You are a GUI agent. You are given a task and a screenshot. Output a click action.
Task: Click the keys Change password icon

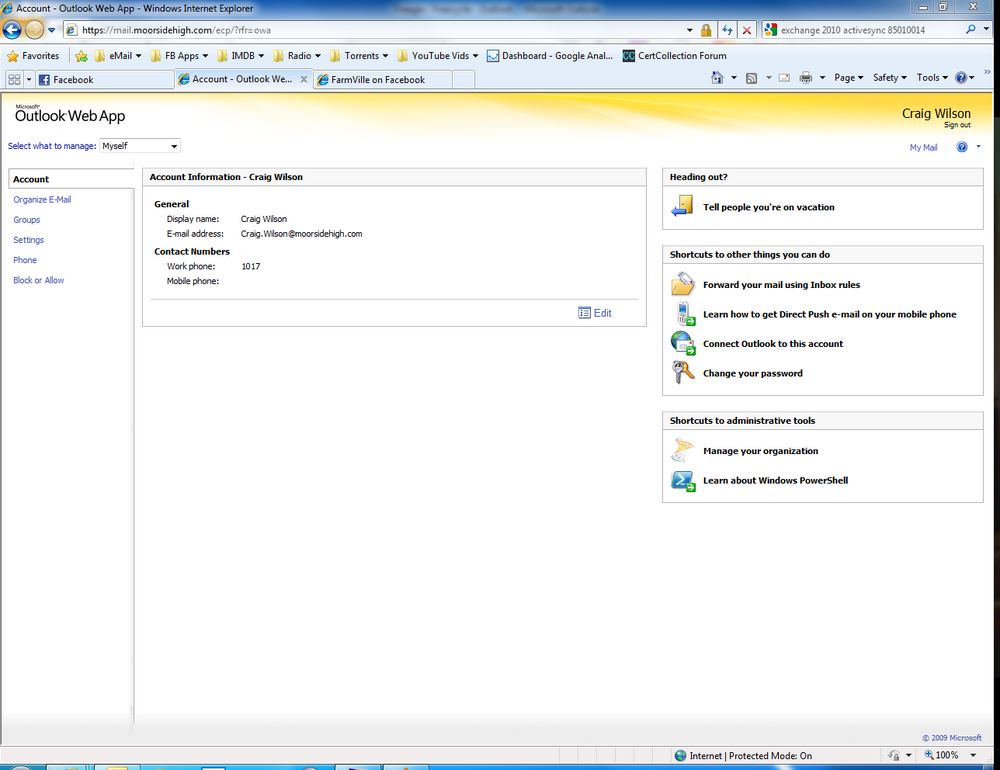point(682,372)
